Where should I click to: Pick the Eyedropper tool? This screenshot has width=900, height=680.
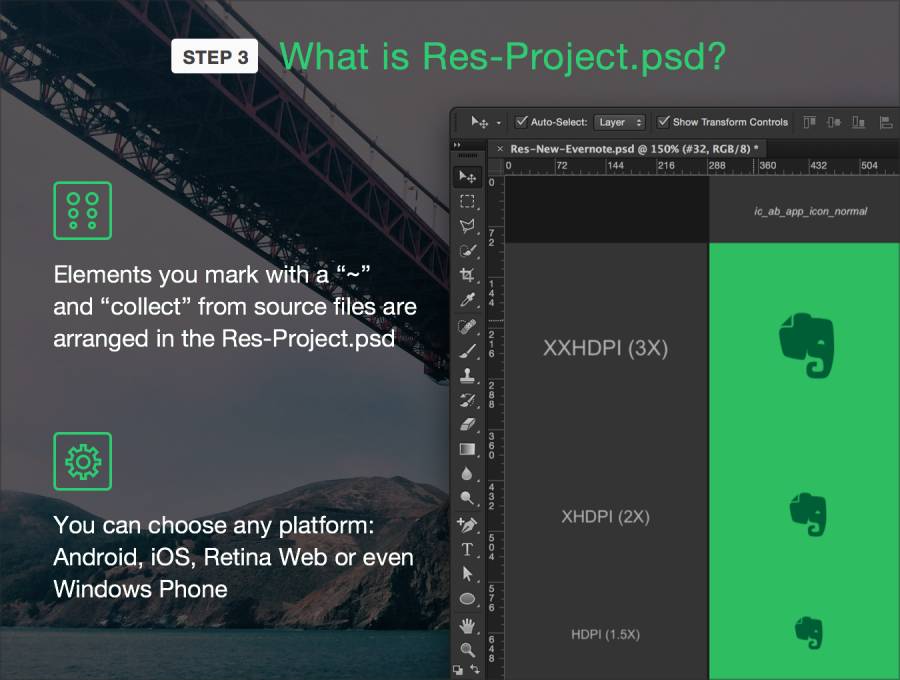click(467, 300)
